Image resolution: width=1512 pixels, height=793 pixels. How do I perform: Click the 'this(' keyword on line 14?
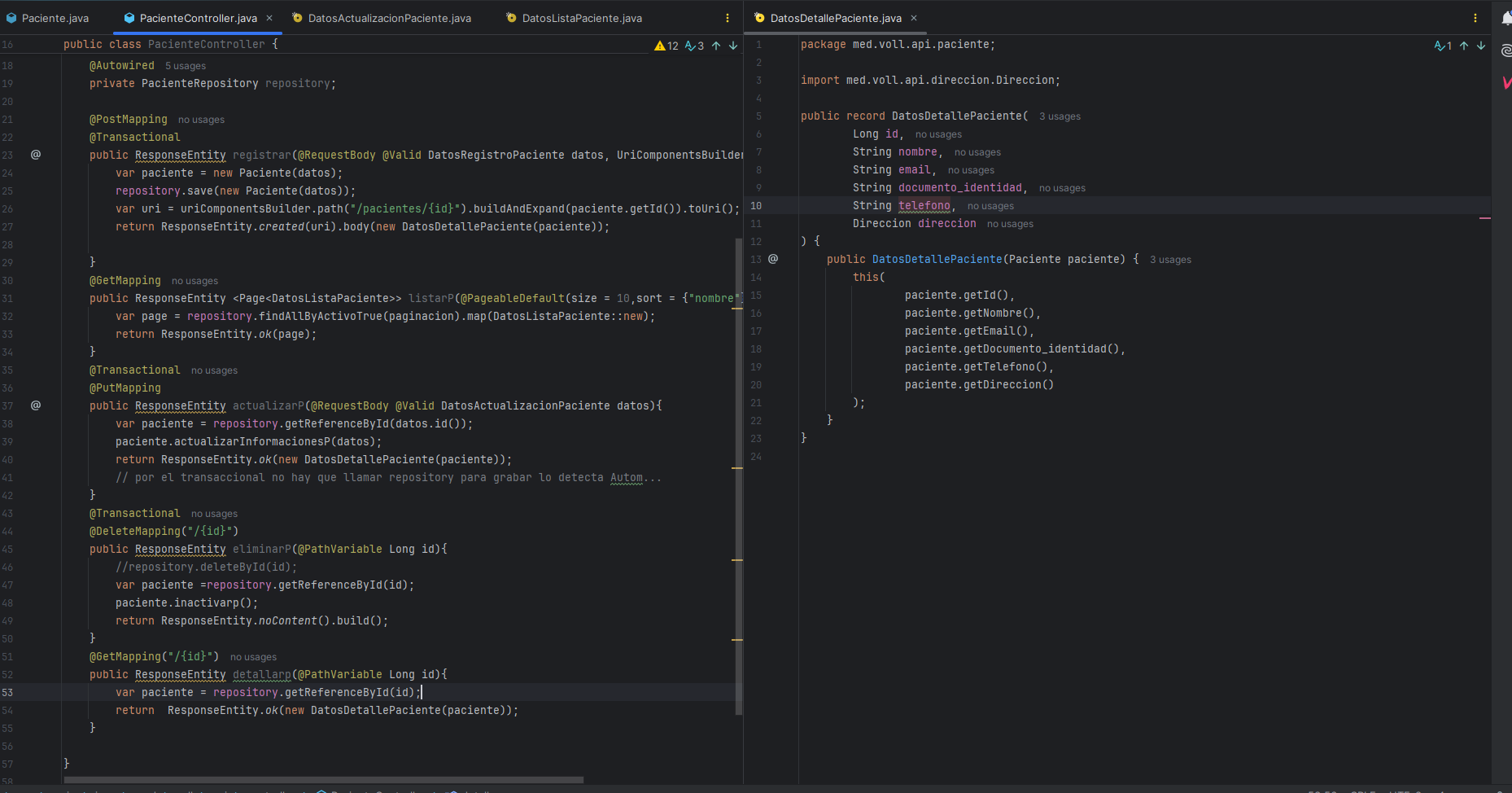click(x=869, y=277)
